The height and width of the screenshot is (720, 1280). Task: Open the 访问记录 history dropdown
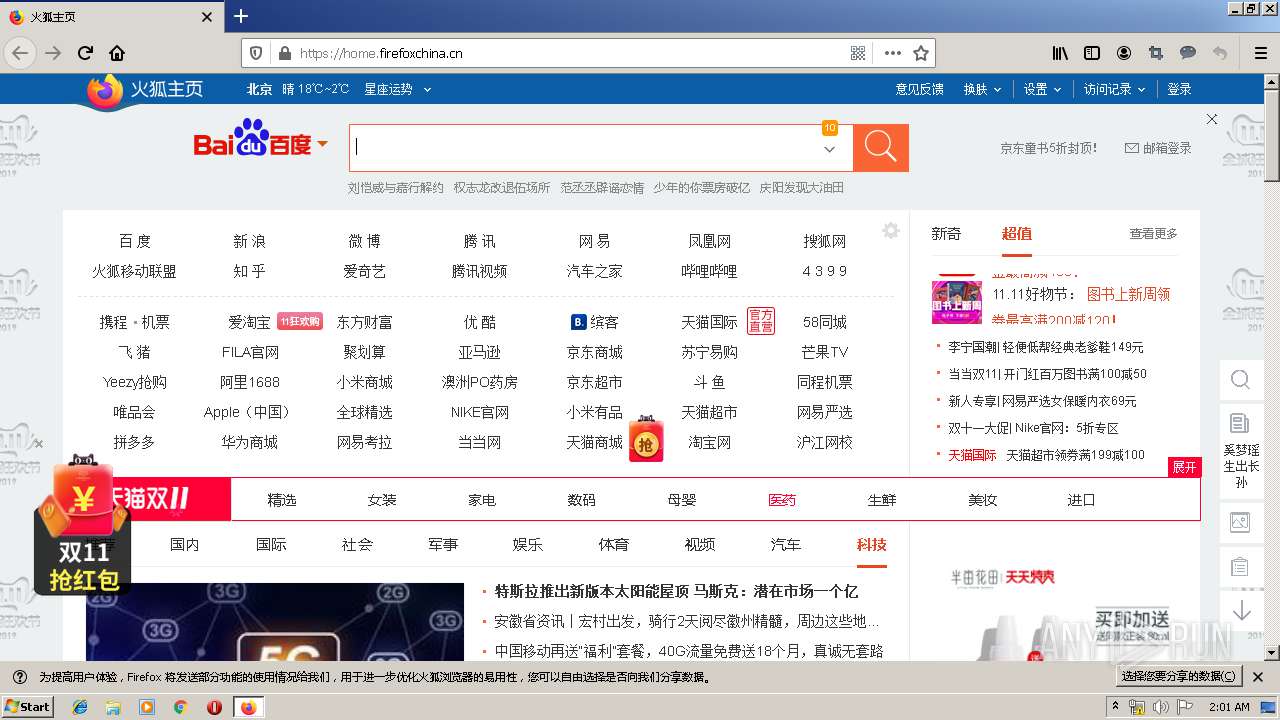(x=1114, y=89)
